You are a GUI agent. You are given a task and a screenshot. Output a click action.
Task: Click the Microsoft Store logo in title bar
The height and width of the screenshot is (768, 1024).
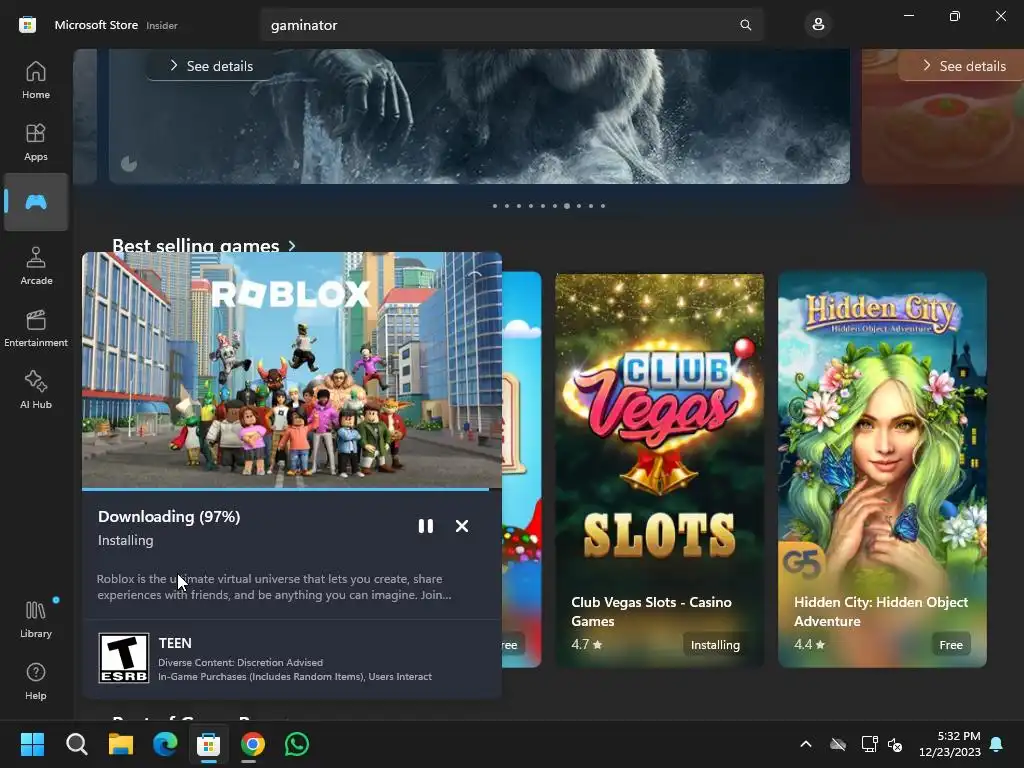[x=27, y=25]
